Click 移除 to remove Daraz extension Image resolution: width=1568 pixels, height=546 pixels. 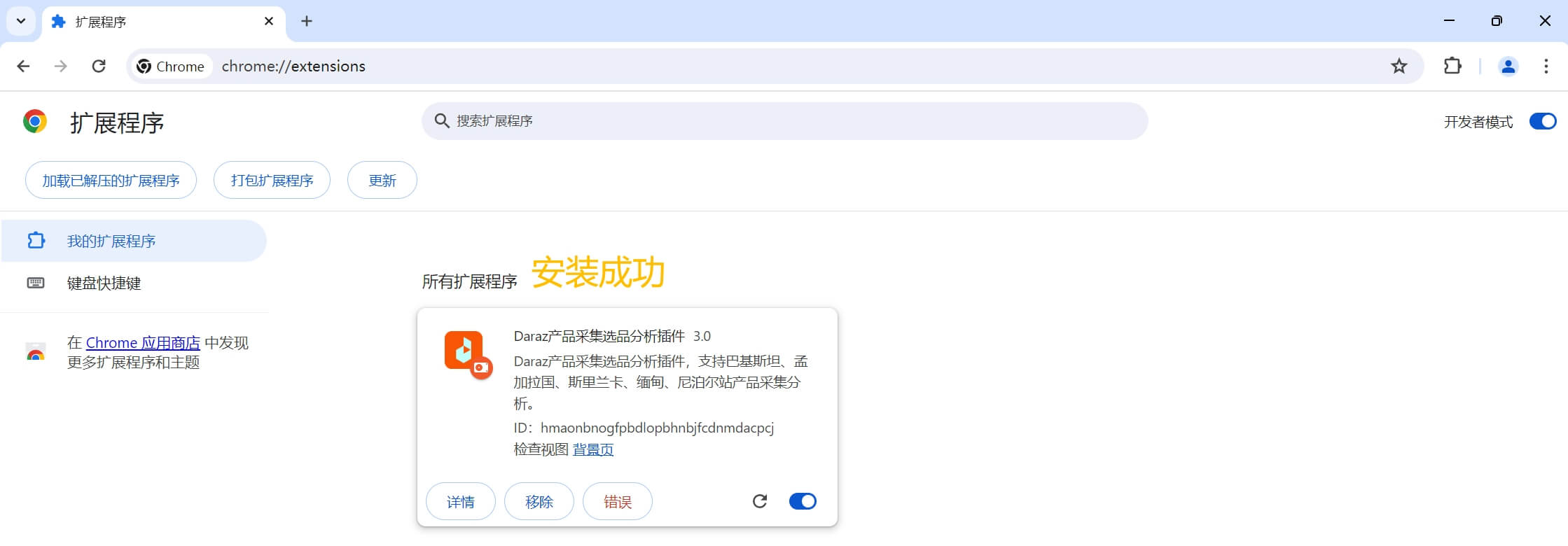539,502
